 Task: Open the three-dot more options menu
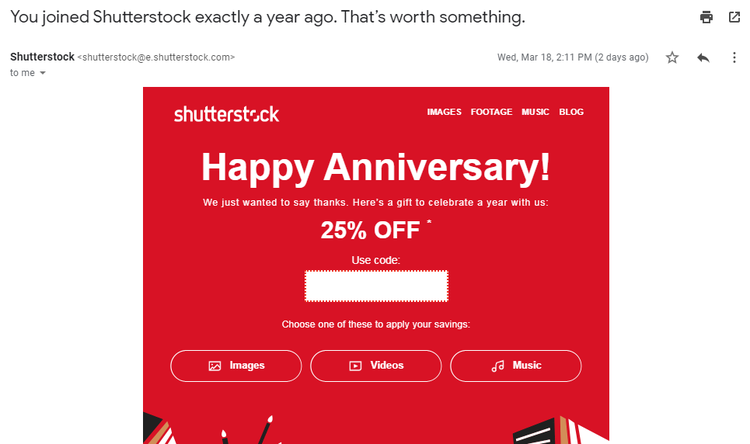point(734,58)
